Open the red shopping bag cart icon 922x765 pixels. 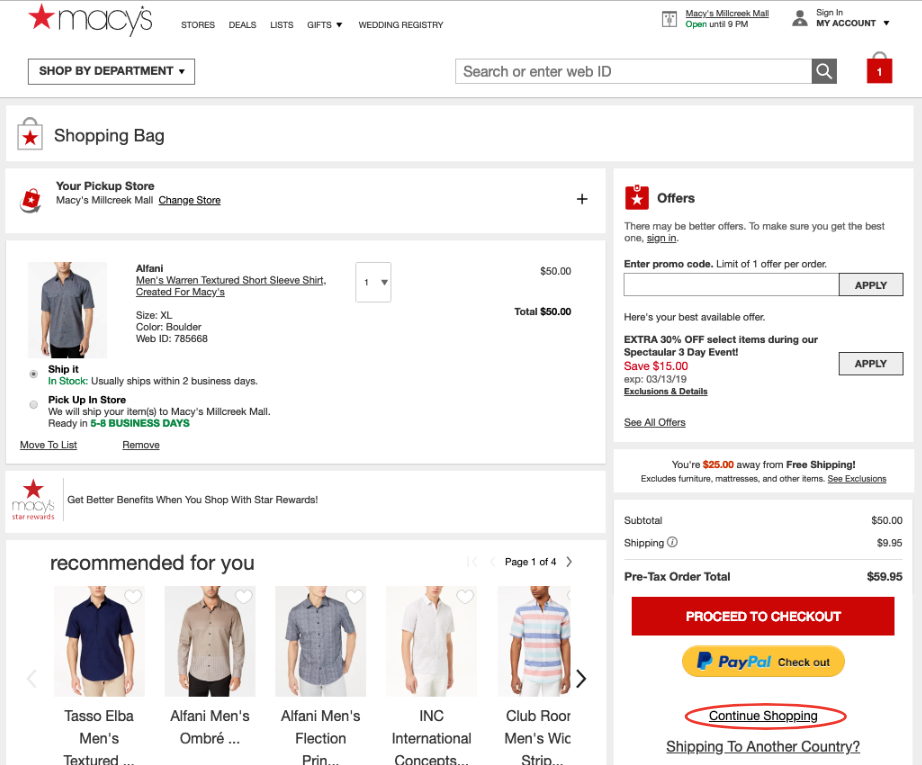[879, 68]
